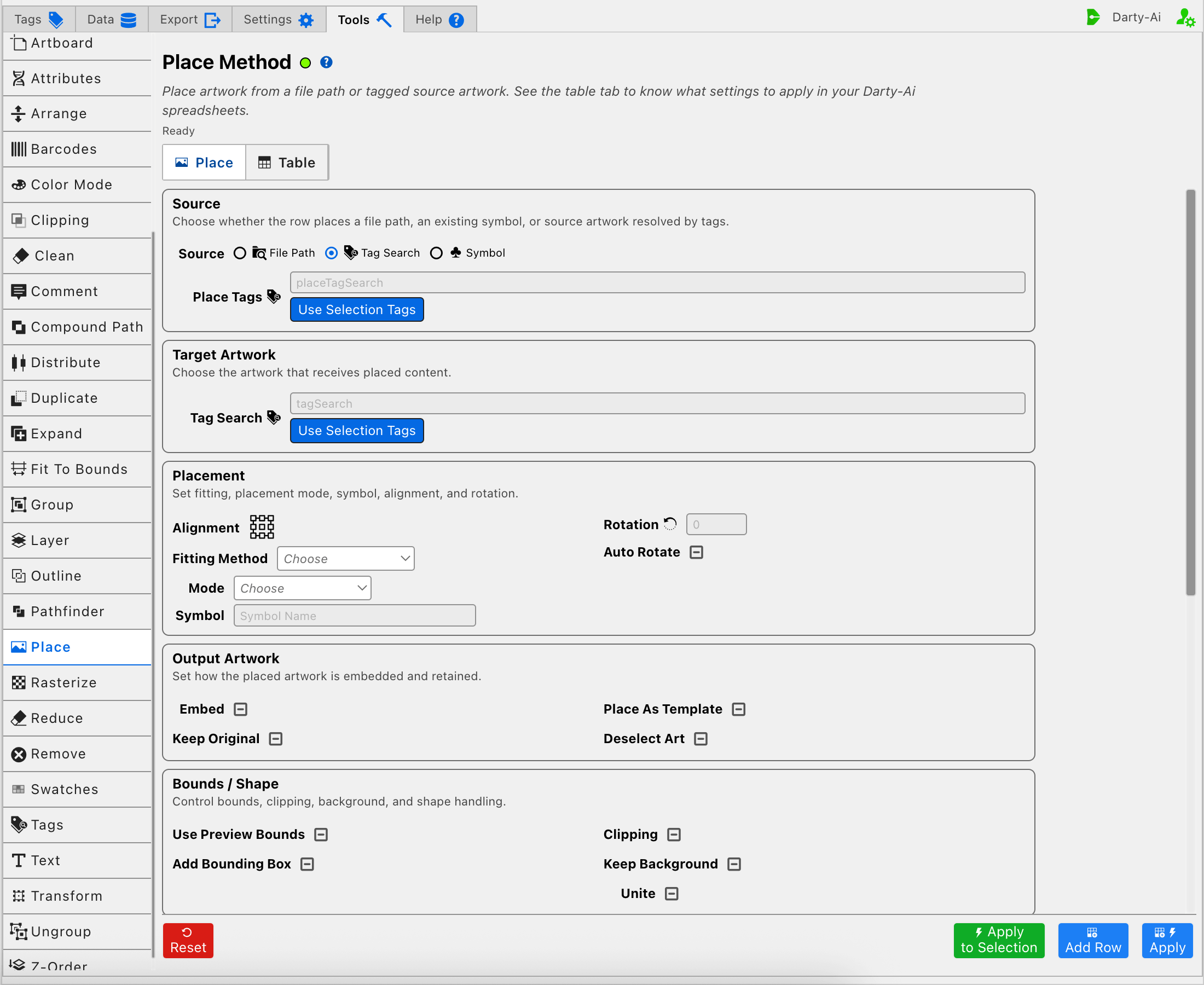Select File Path source radio
This screenshot has height=985, width=1204.
240,253
